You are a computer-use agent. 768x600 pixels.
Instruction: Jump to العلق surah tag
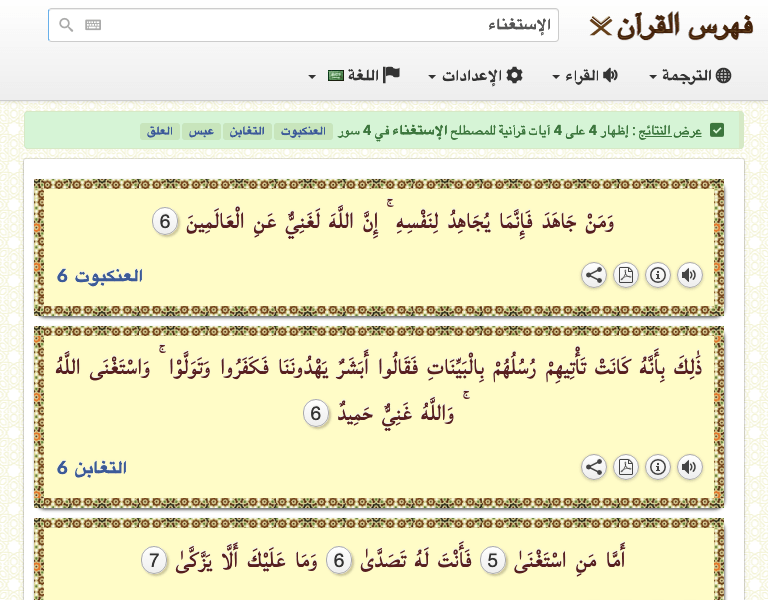160,131
